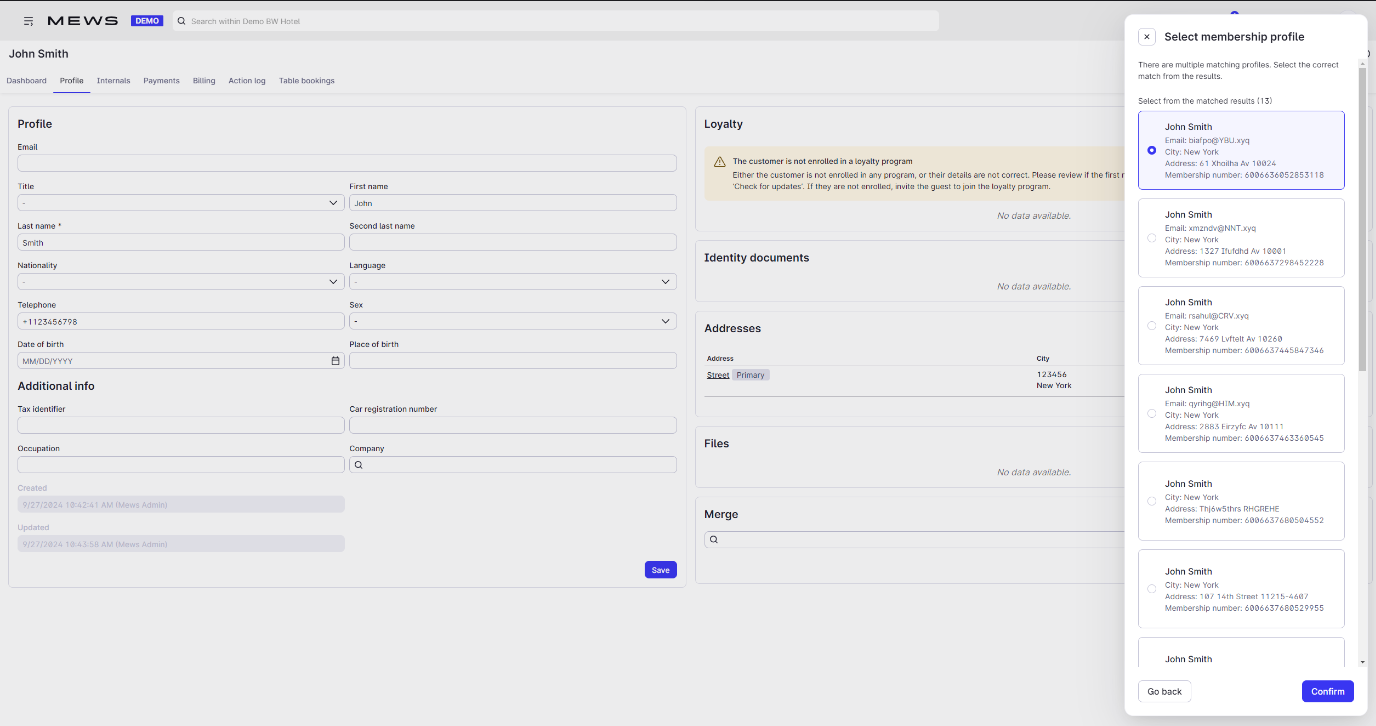Select the profile with email xmzndv@NNT.xyq
This screenshot has width=1376, height=726.
coord(1151,238)
